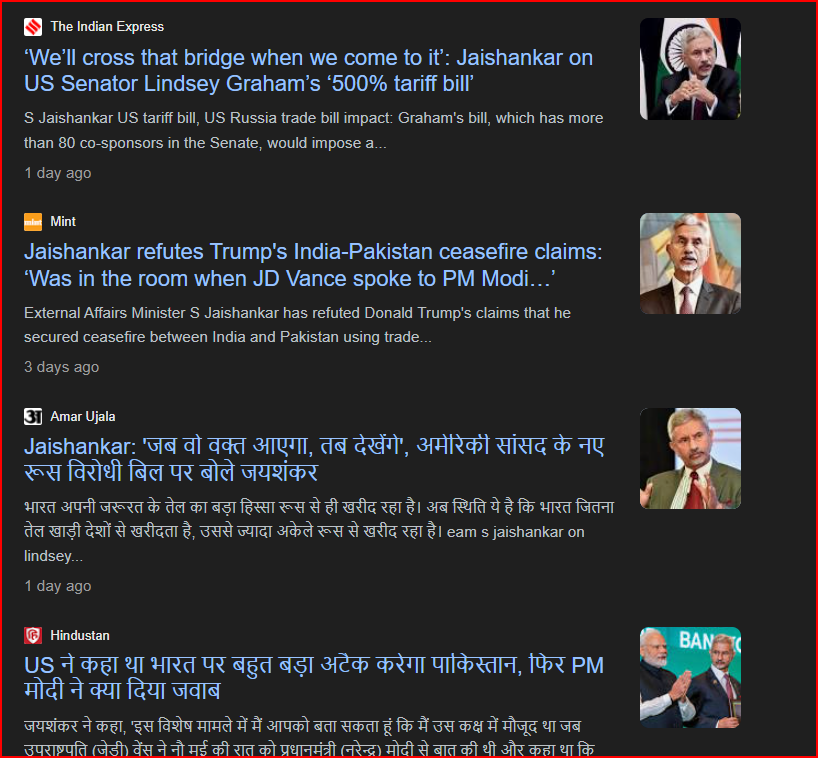The image size is (818, 758).
Task: Click snippet about Graham's bill with 80 co-sponsors
Action: click(314, 130)
